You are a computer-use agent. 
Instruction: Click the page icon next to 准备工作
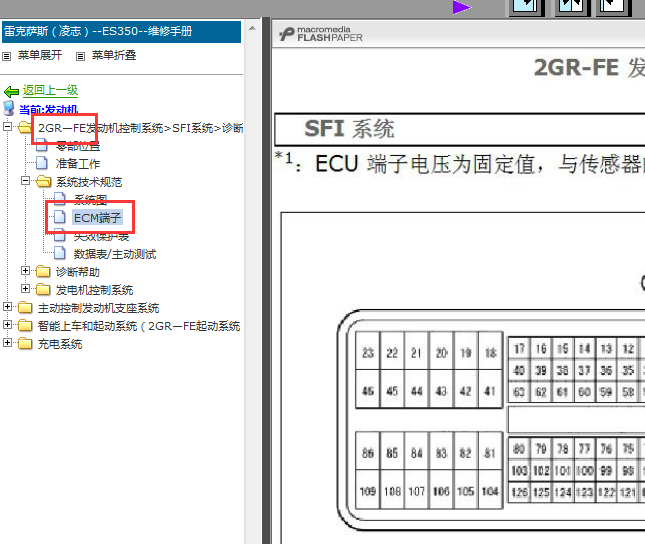pyautogui.click(x=42, y=163)
